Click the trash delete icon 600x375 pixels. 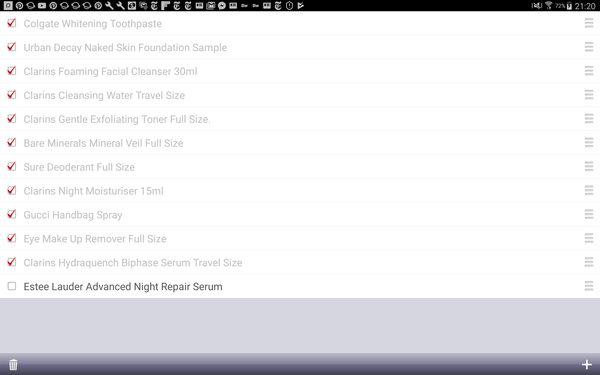pyautogui.click(x=13, y=364)
